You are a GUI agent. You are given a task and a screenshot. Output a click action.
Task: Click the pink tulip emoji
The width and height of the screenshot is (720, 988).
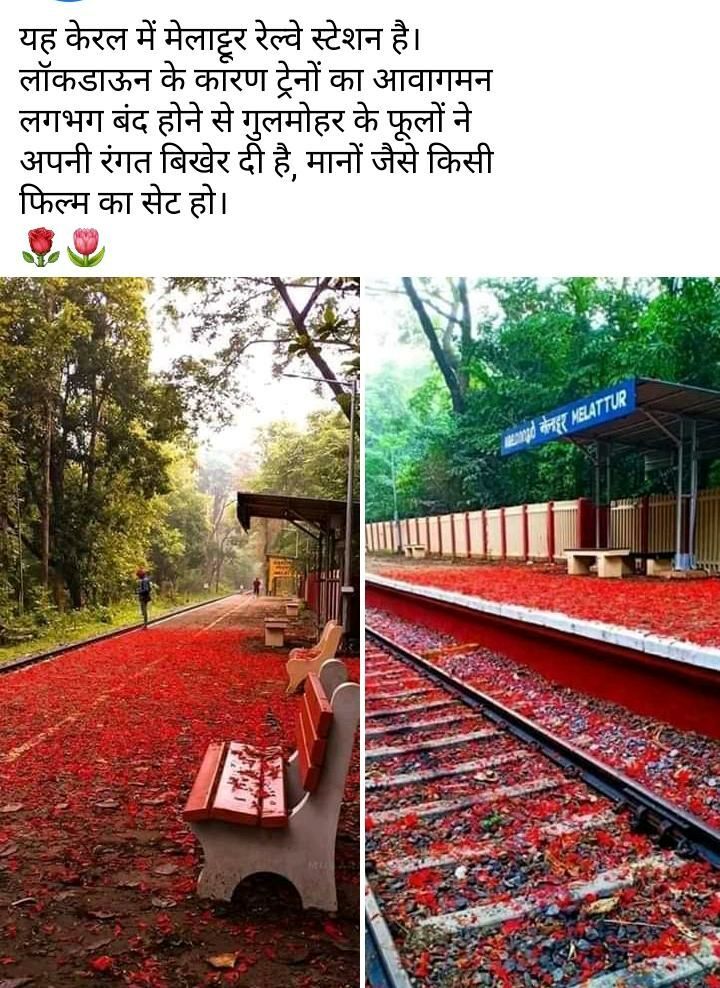coord(86,247)
